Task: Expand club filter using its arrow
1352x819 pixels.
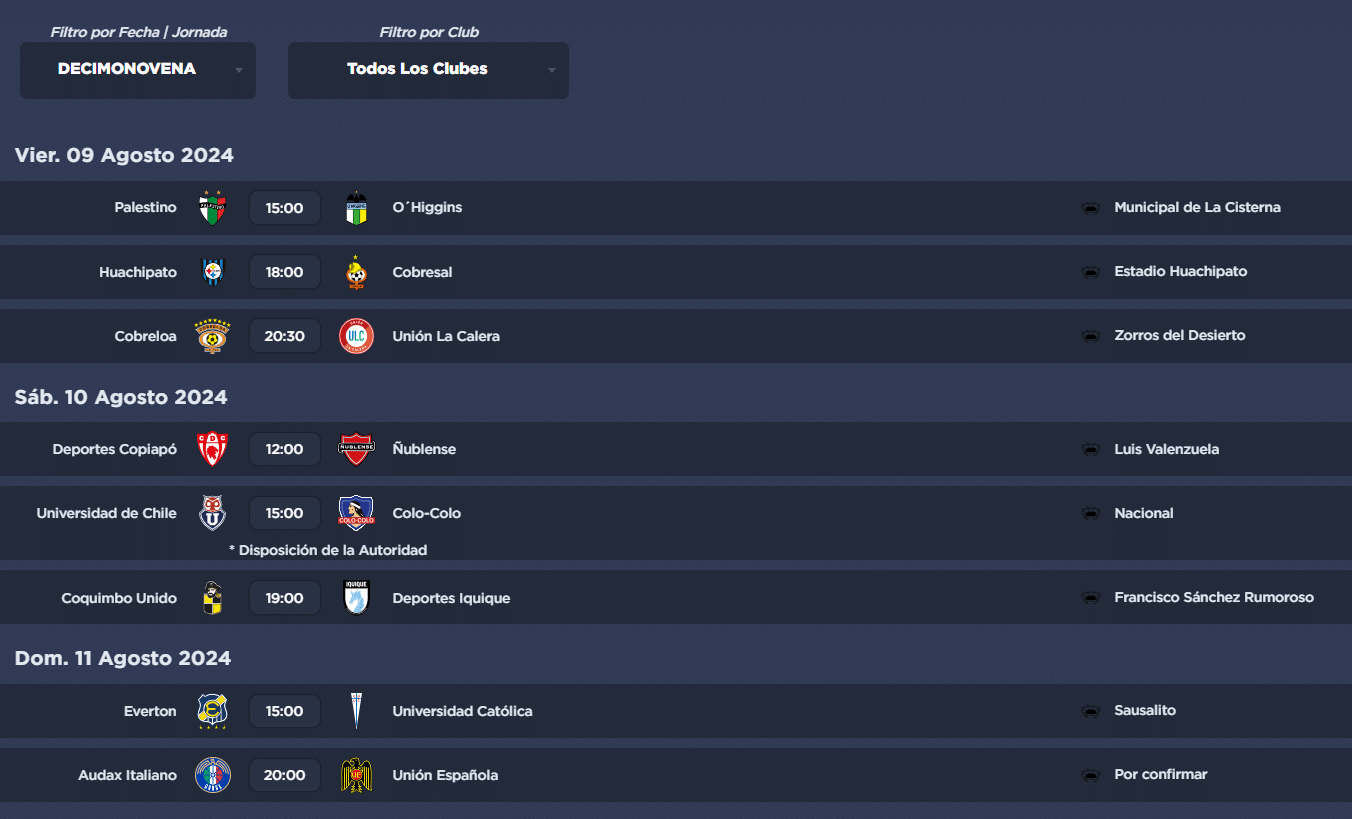Action: click(x=551, y=70)
